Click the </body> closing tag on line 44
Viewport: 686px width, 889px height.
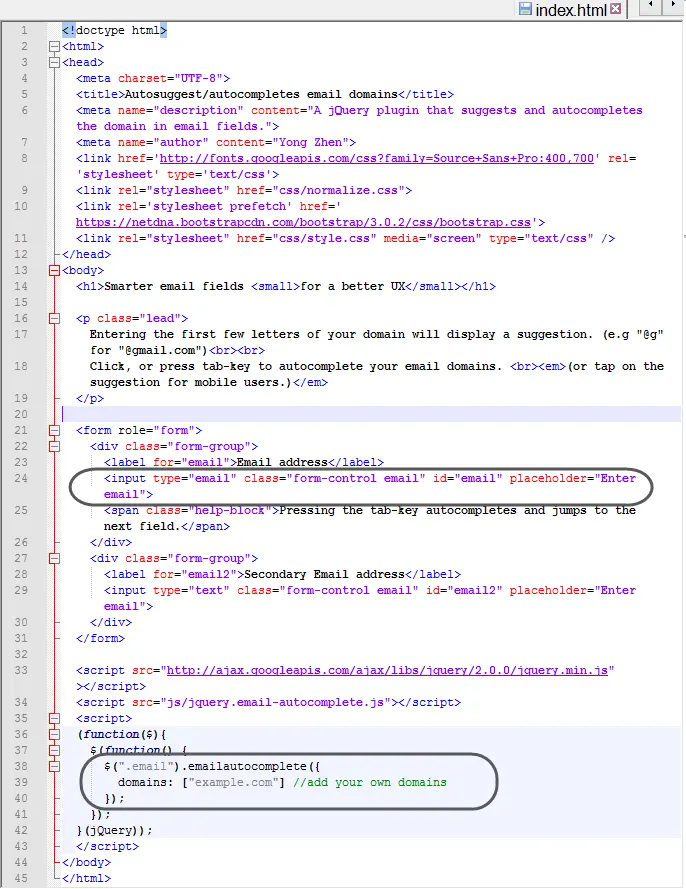point(86,862)
